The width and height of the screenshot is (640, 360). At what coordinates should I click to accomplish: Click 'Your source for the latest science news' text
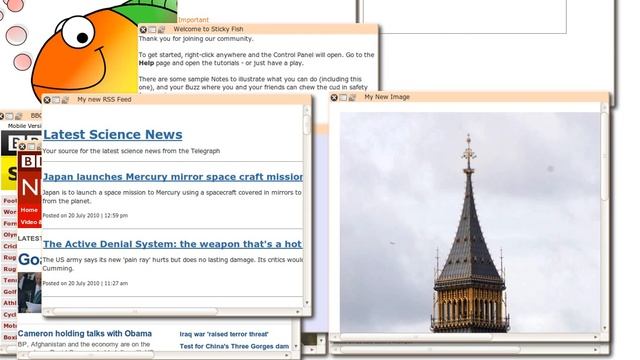pos(131,151)
